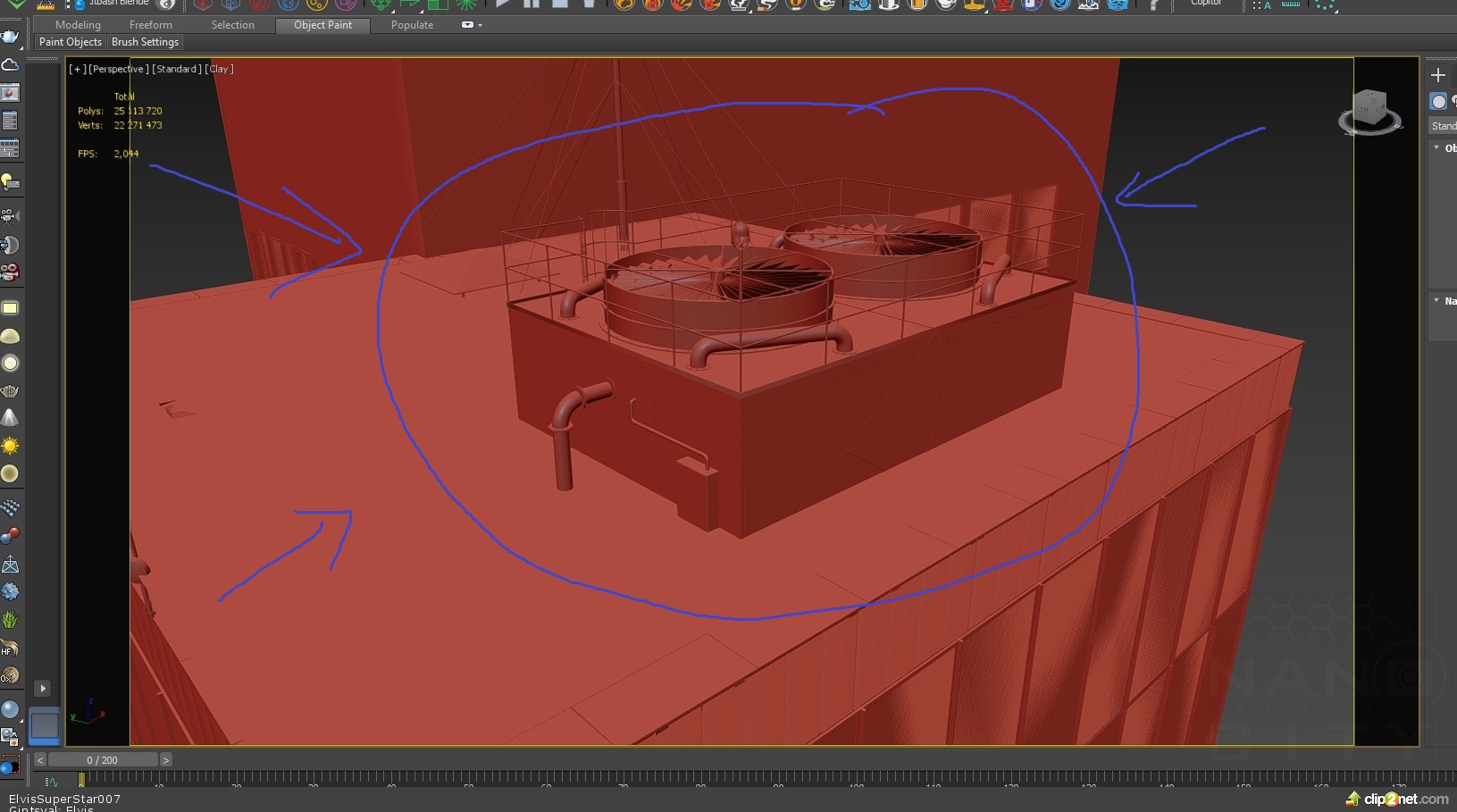Image resolution: width=1457 pixels, height=812 pixels.
Task: Click the Polys count 25 113 720
Action: [138, 112]
